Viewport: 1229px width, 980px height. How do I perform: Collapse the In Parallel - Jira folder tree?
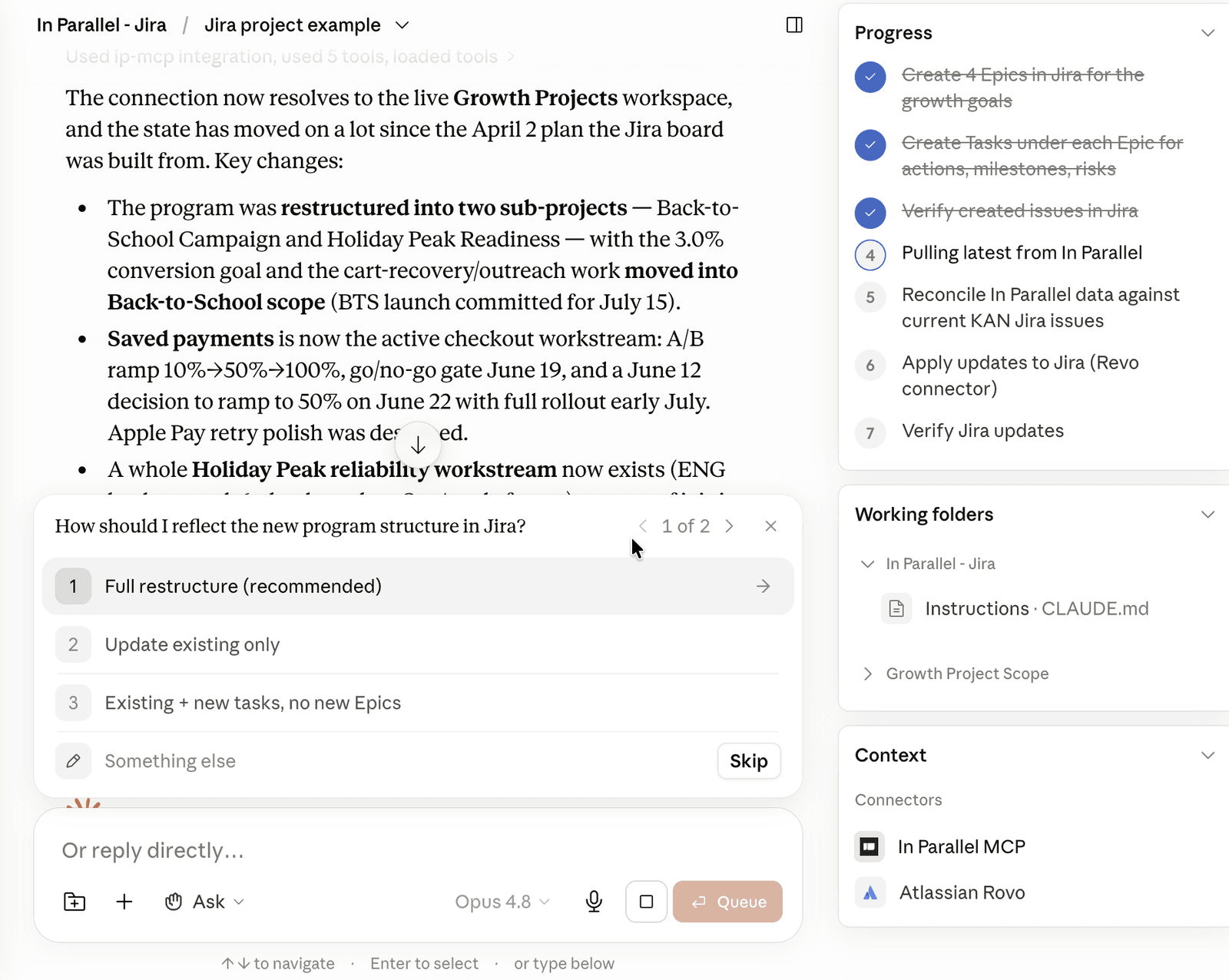[x=867, y=564]
